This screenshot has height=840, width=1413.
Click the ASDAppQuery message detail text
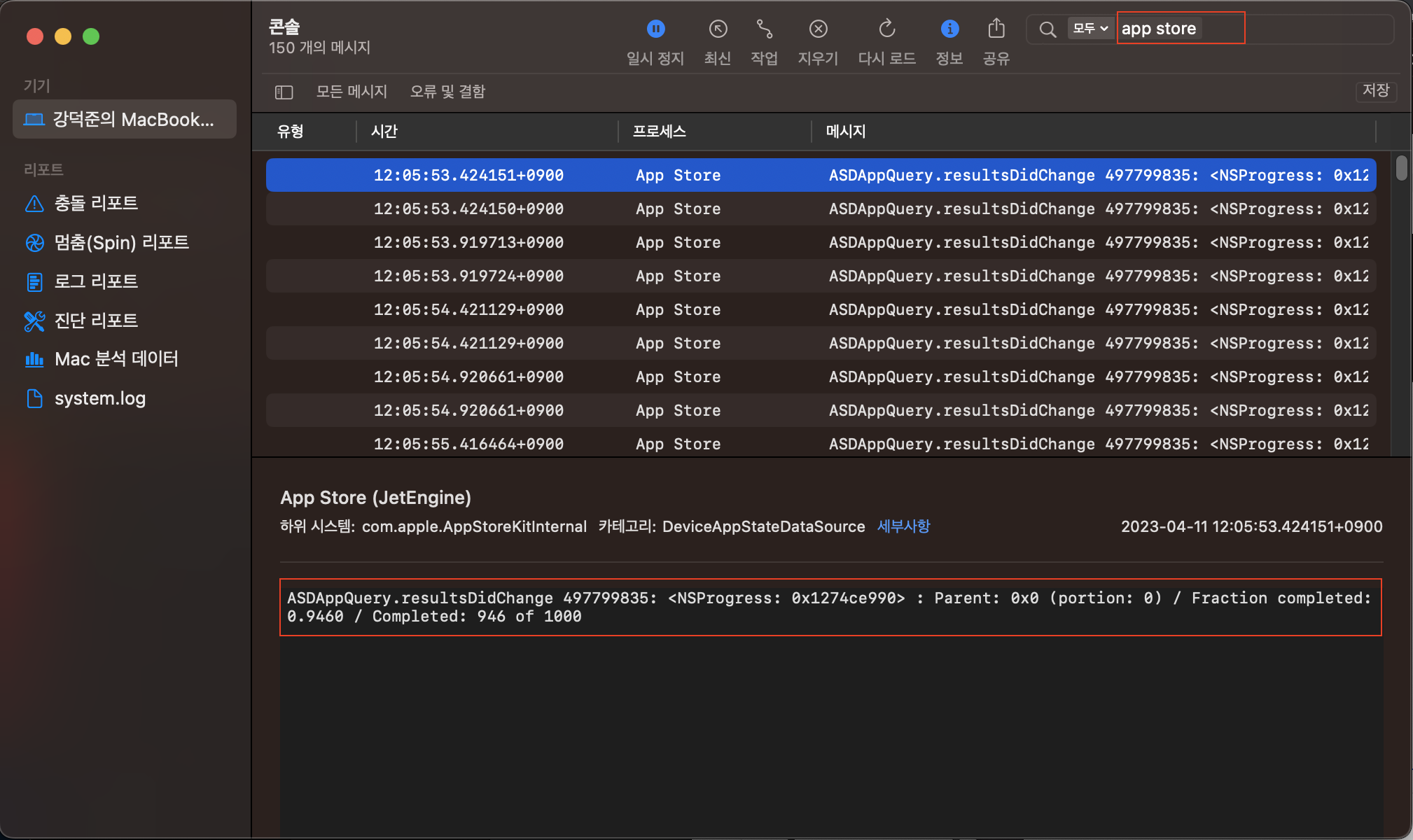coord(830,607)
